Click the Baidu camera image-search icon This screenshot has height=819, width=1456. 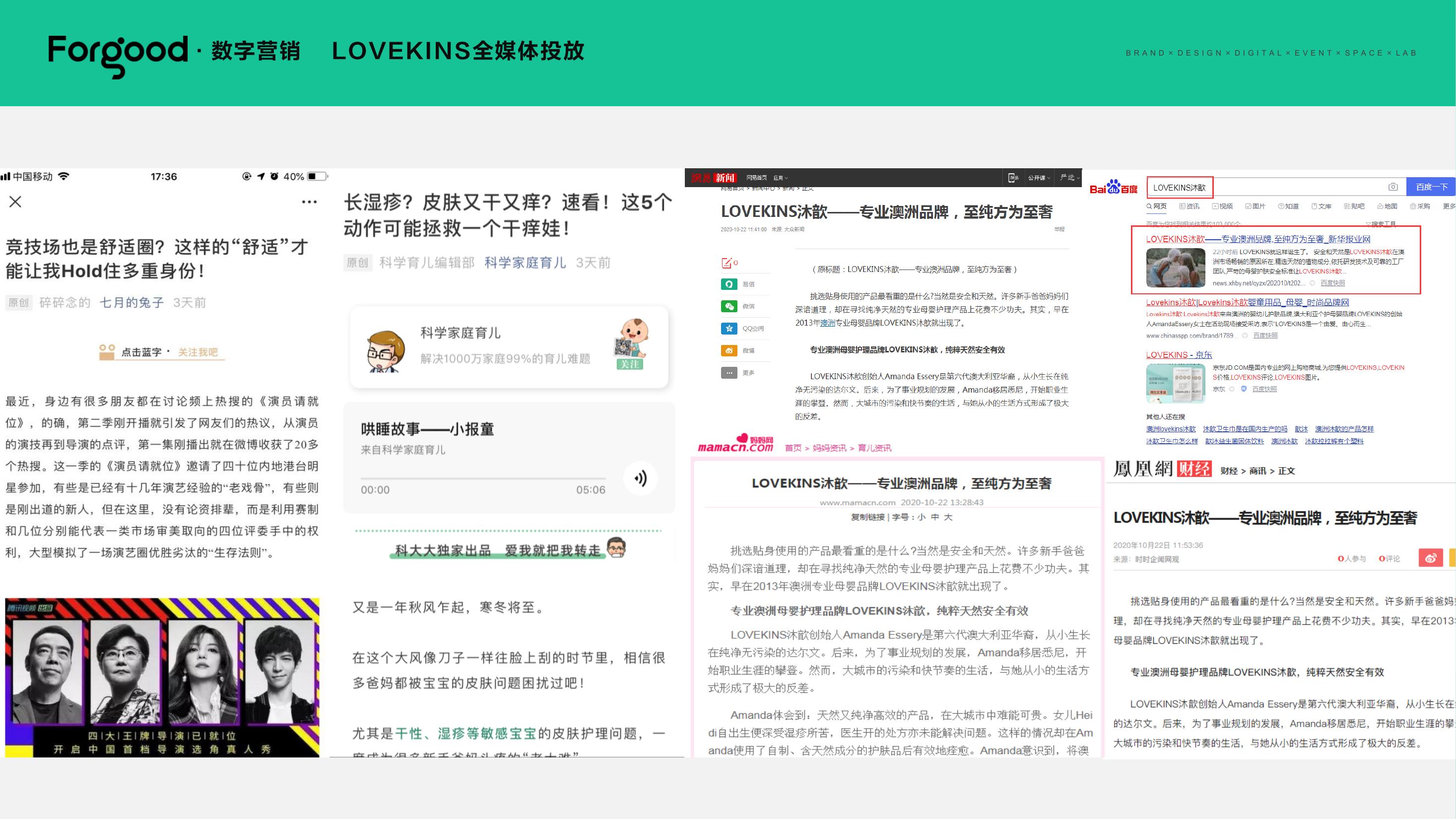[1392, 187]
